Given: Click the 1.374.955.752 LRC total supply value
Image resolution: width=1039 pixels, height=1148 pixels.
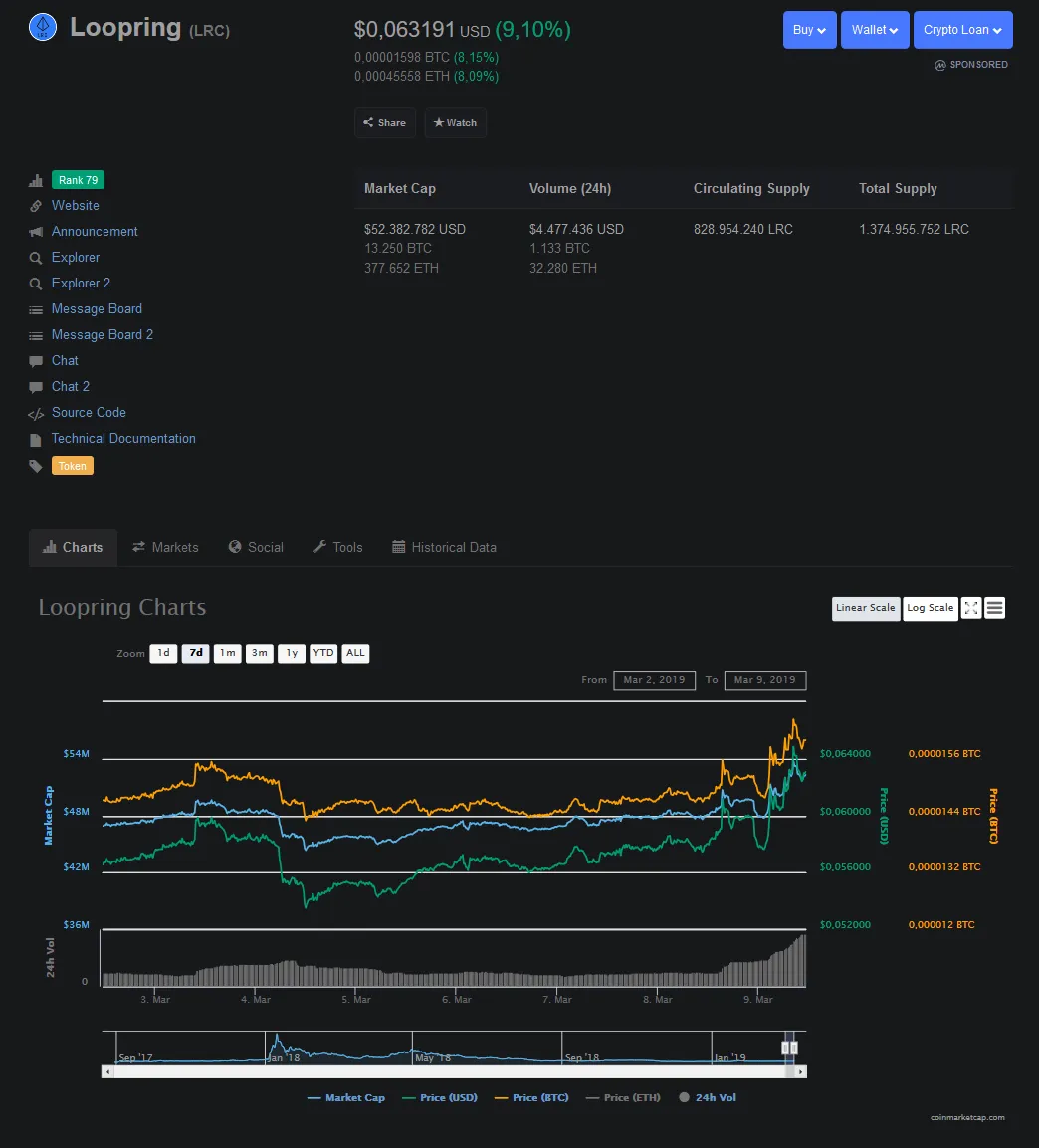Looking at the screenshot, I should click(x=914, y=229).
